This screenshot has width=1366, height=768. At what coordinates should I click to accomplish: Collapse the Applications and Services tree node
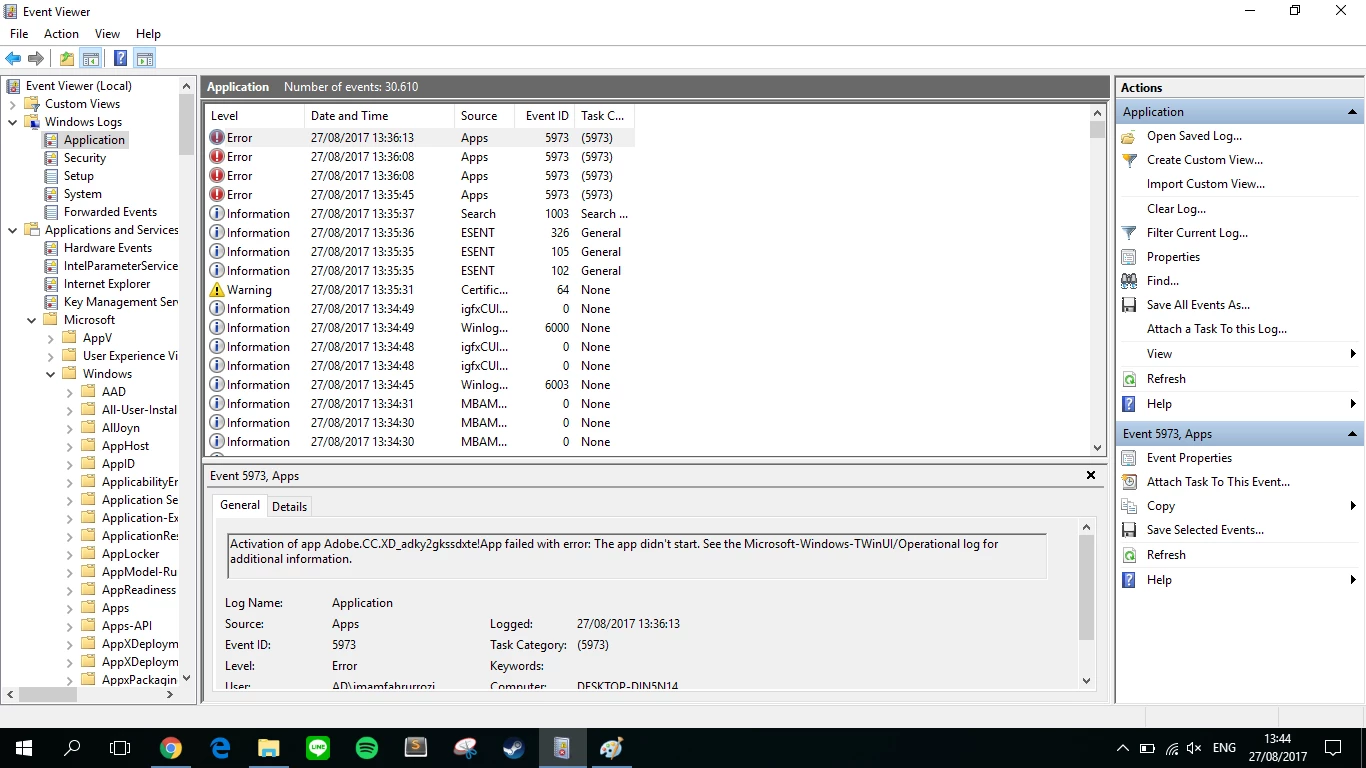[x=12, y=230]
